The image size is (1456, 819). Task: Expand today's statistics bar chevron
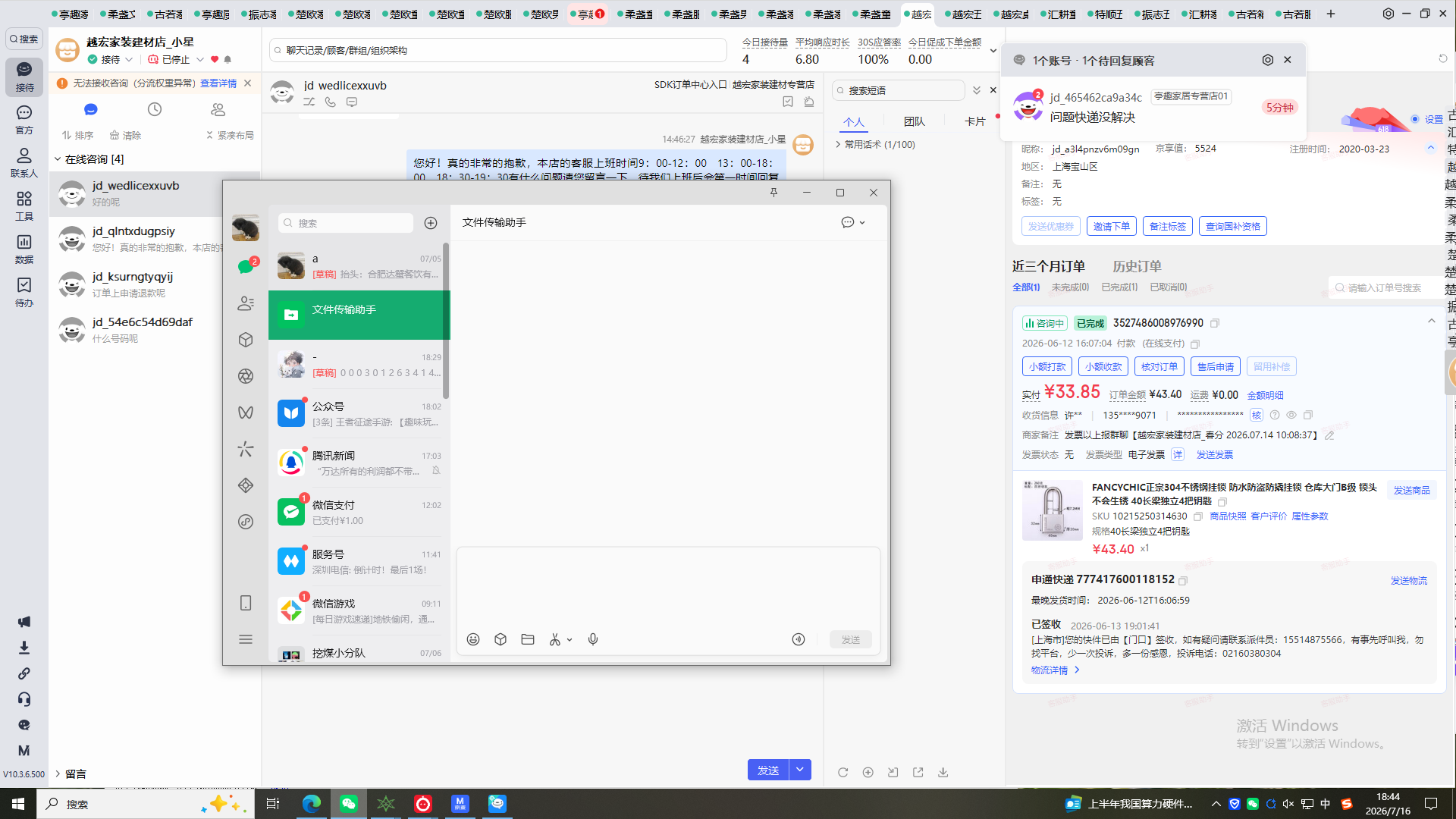pos(993,51)
